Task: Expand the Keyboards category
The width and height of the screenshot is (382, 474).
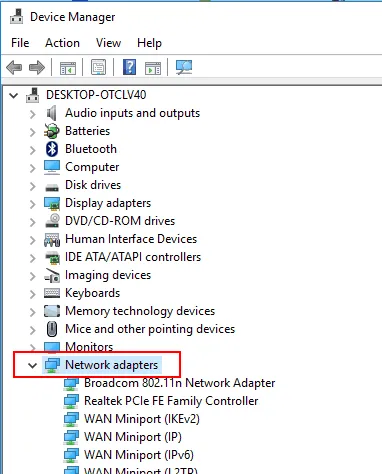Action: [x=33, y=294]
